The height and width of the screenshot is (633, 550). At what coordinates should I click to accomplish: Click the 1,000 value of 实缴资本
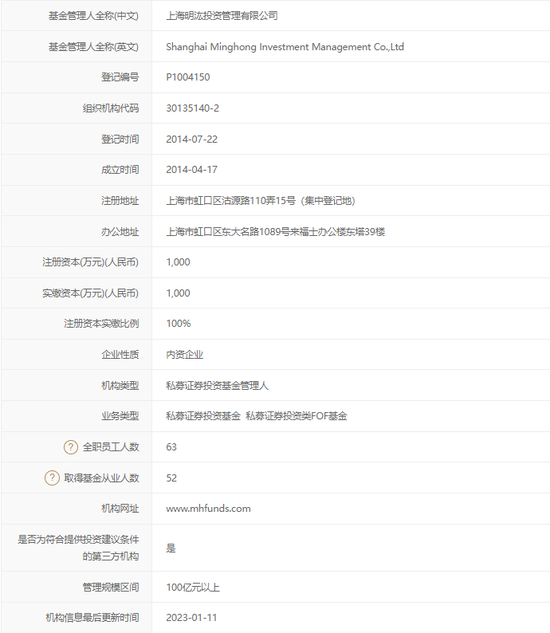click(178, 293)
